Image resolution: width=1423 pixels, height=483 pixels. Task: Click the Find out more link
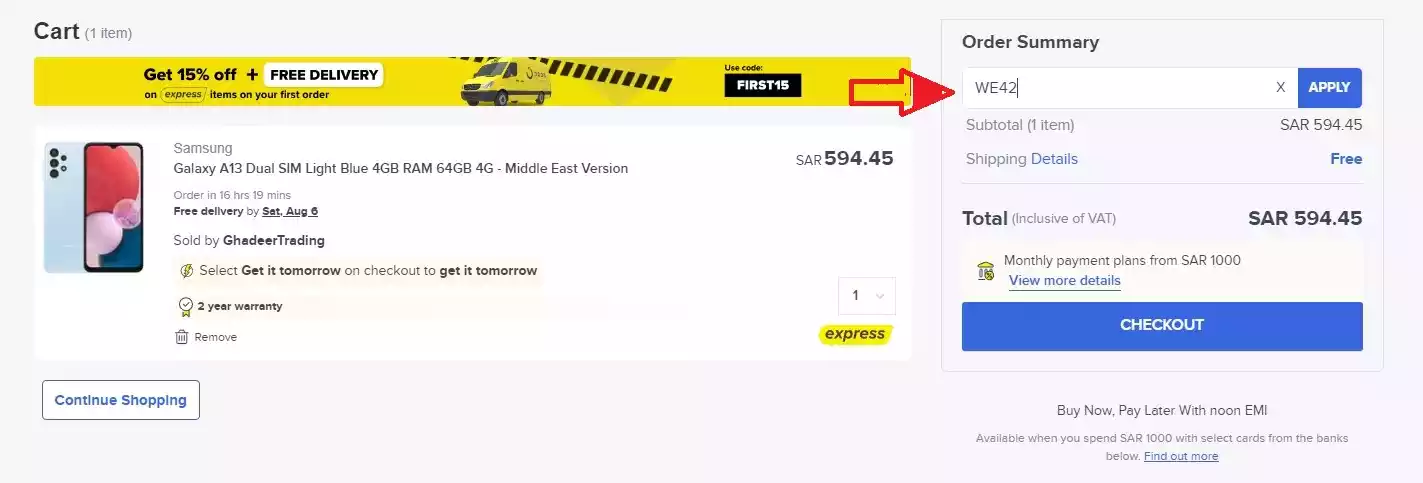click(1181, 456)
